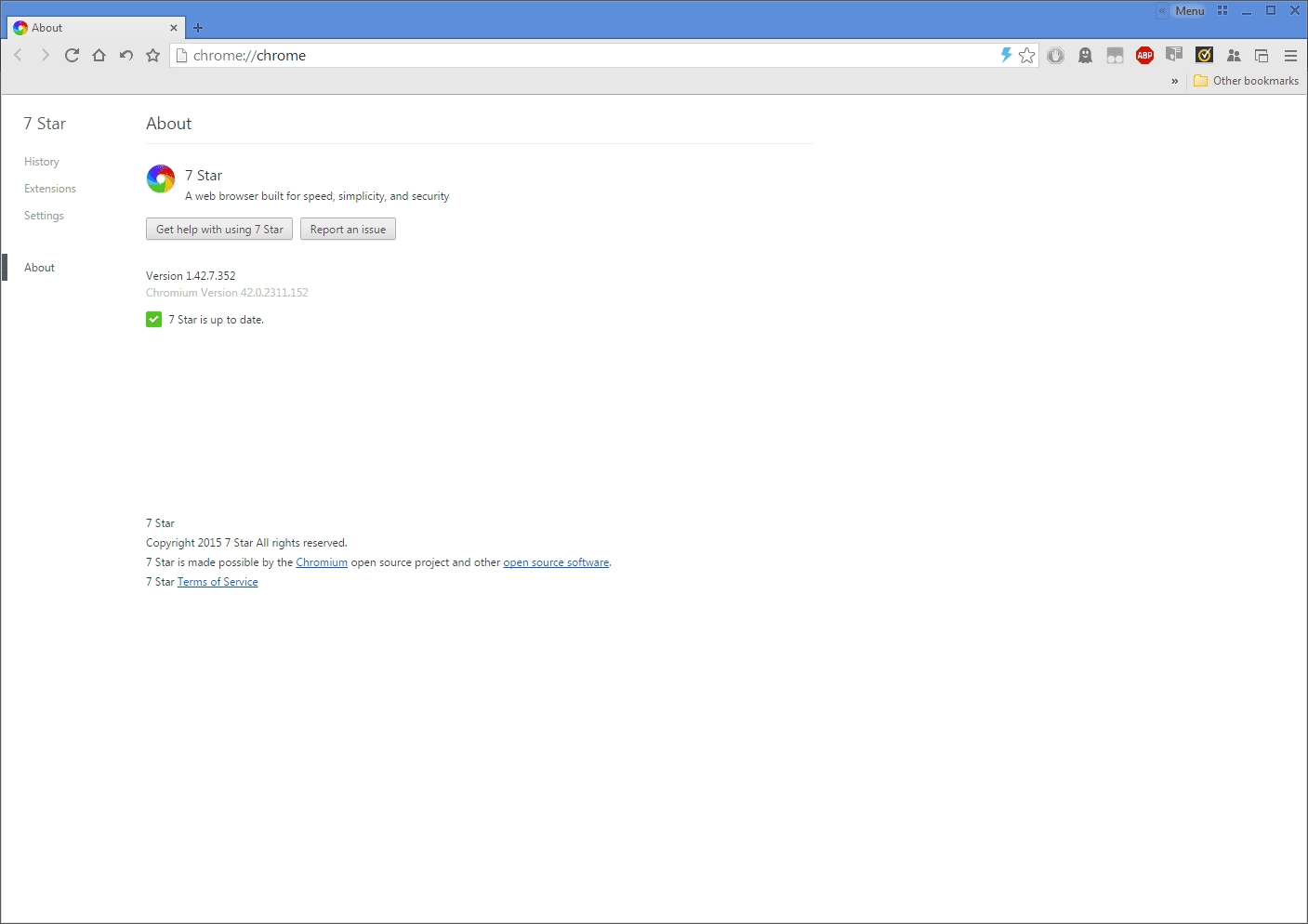Image resolution: width=1308 pixels, height=924 pixels.
Task: Click the double-left-arrow button beside Menu
Action: click(1162, 11)
